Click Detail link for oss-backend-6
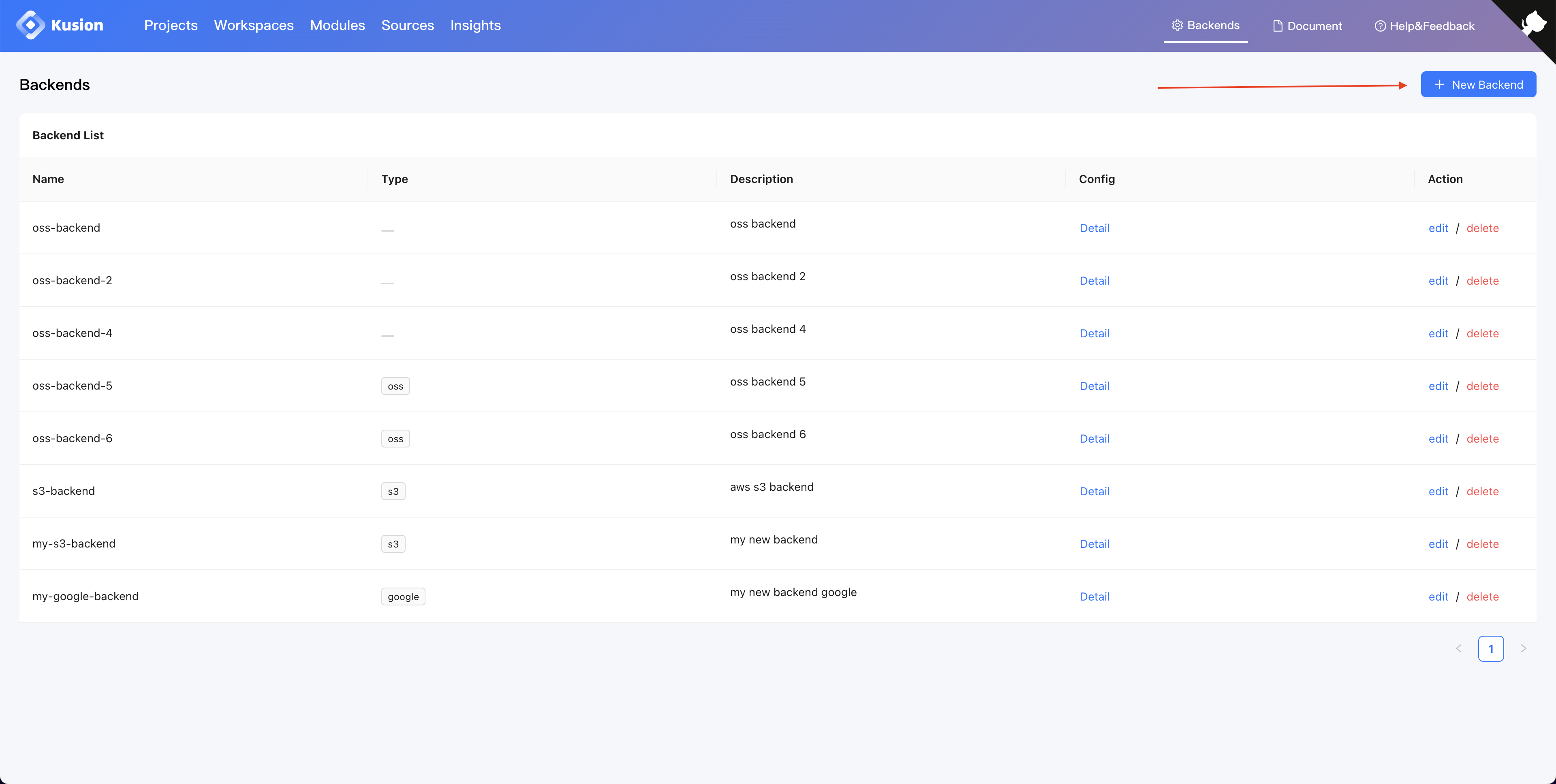The height and width of the screenshot is (784, 1556). tap(1094, 438)
